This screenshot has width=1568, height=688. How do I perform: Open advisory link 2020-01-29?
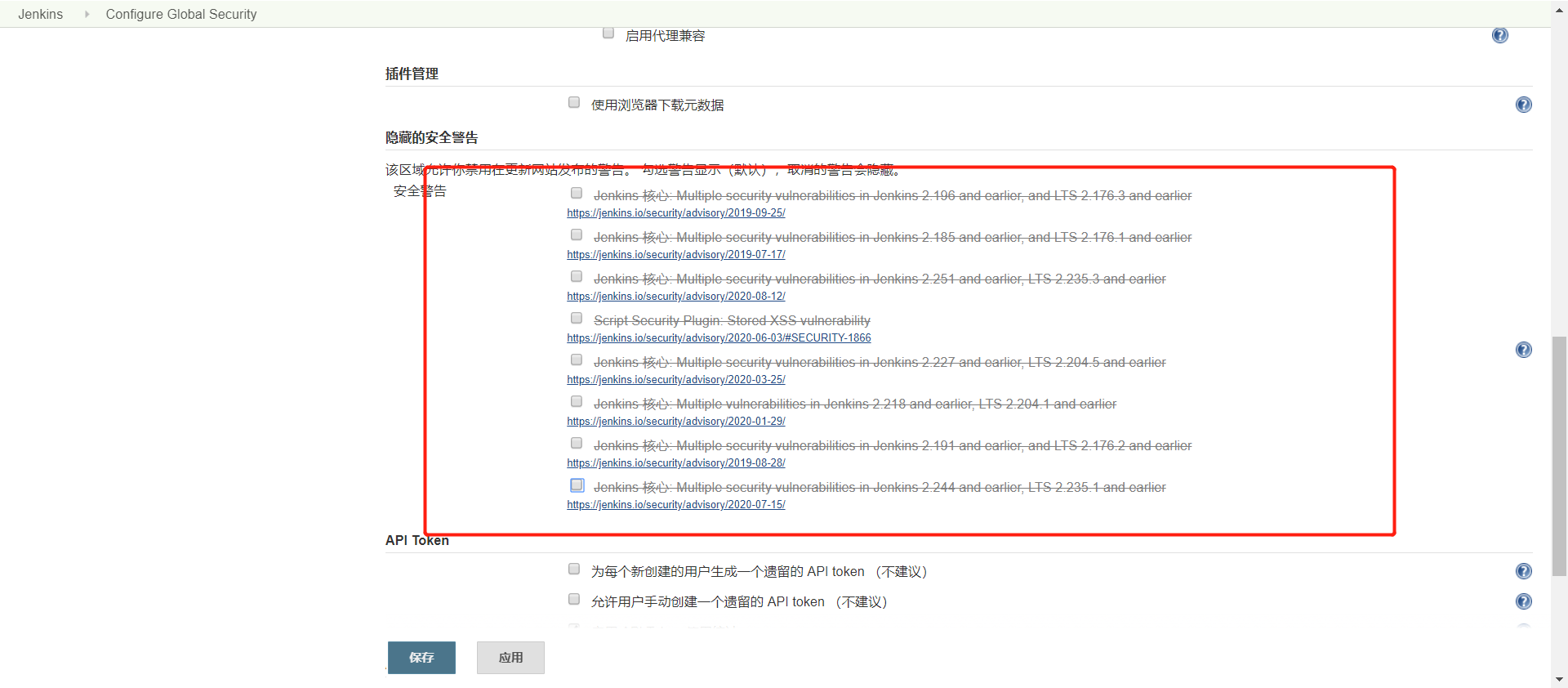coord(676,422)
